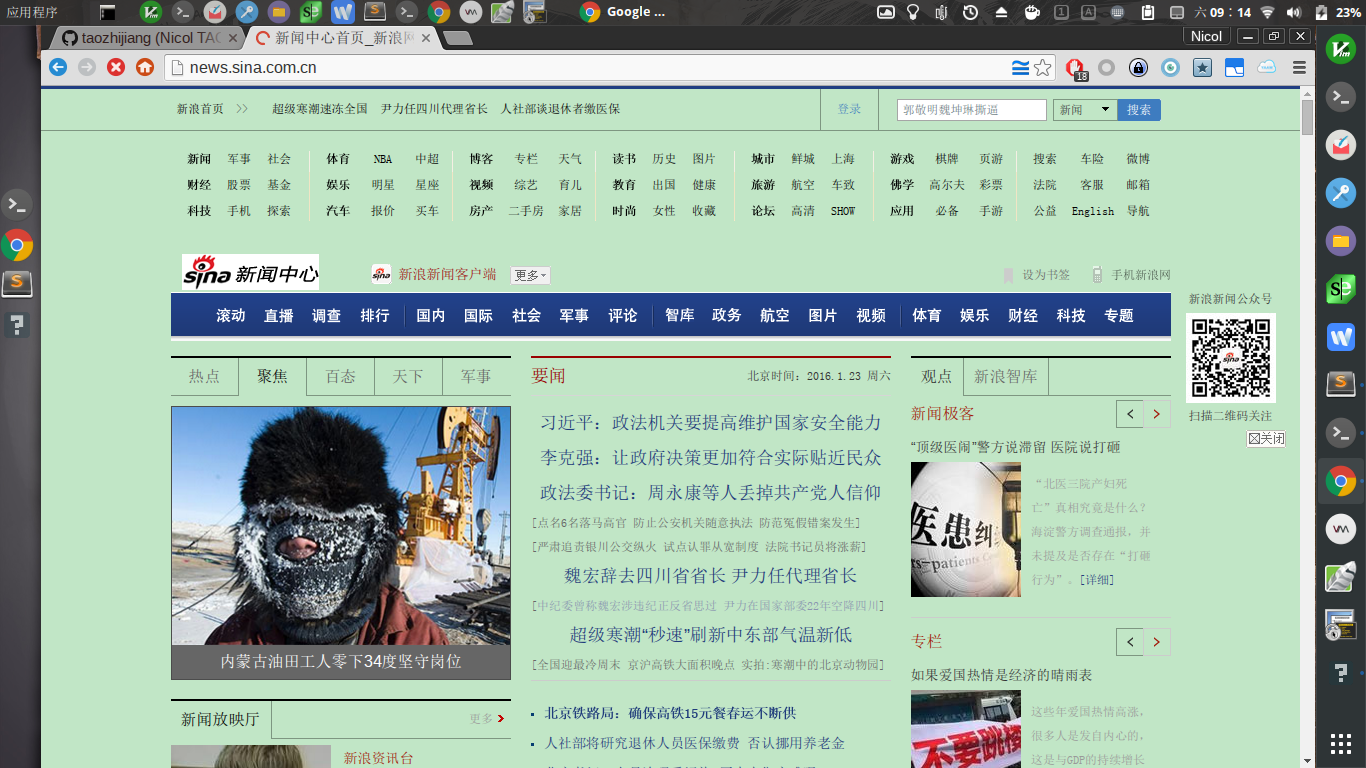Open 智库 in the blue navigation bar

point(679,315)
